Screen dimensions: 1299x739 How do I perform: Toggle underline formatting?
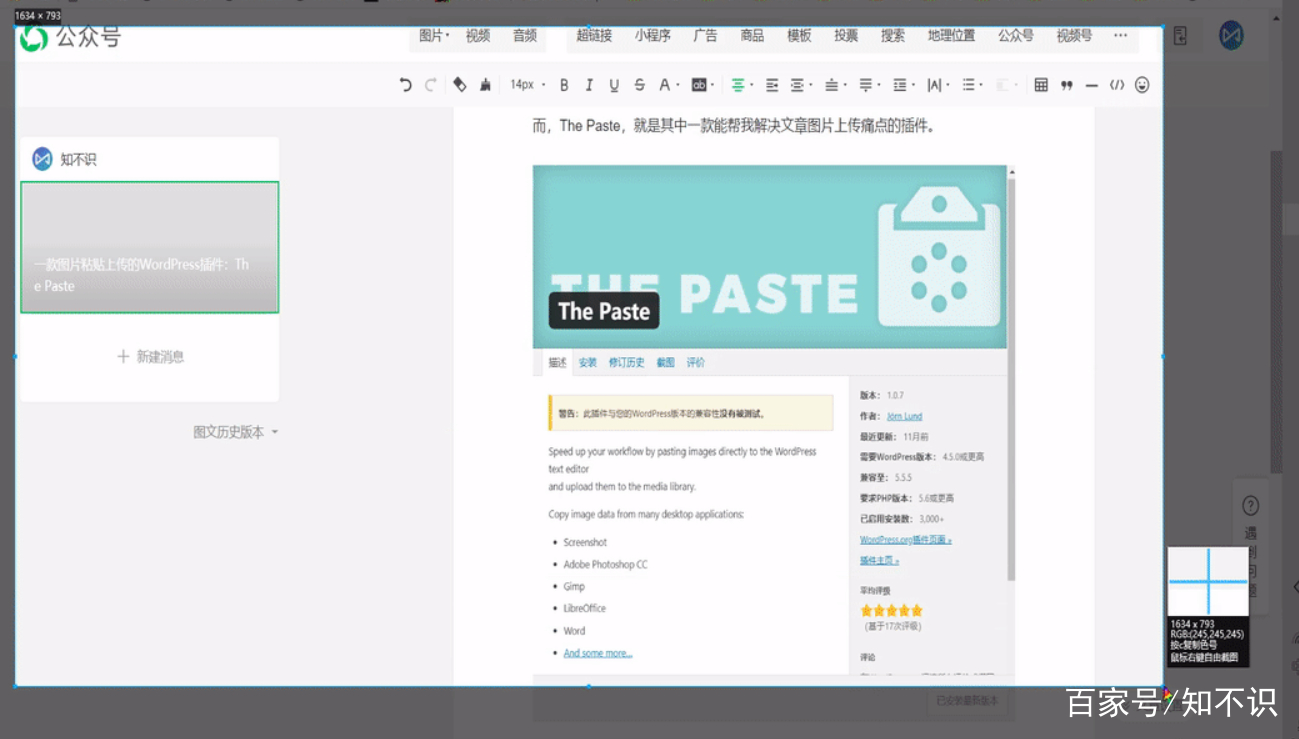pyautogui.click(x=614, y=85)
